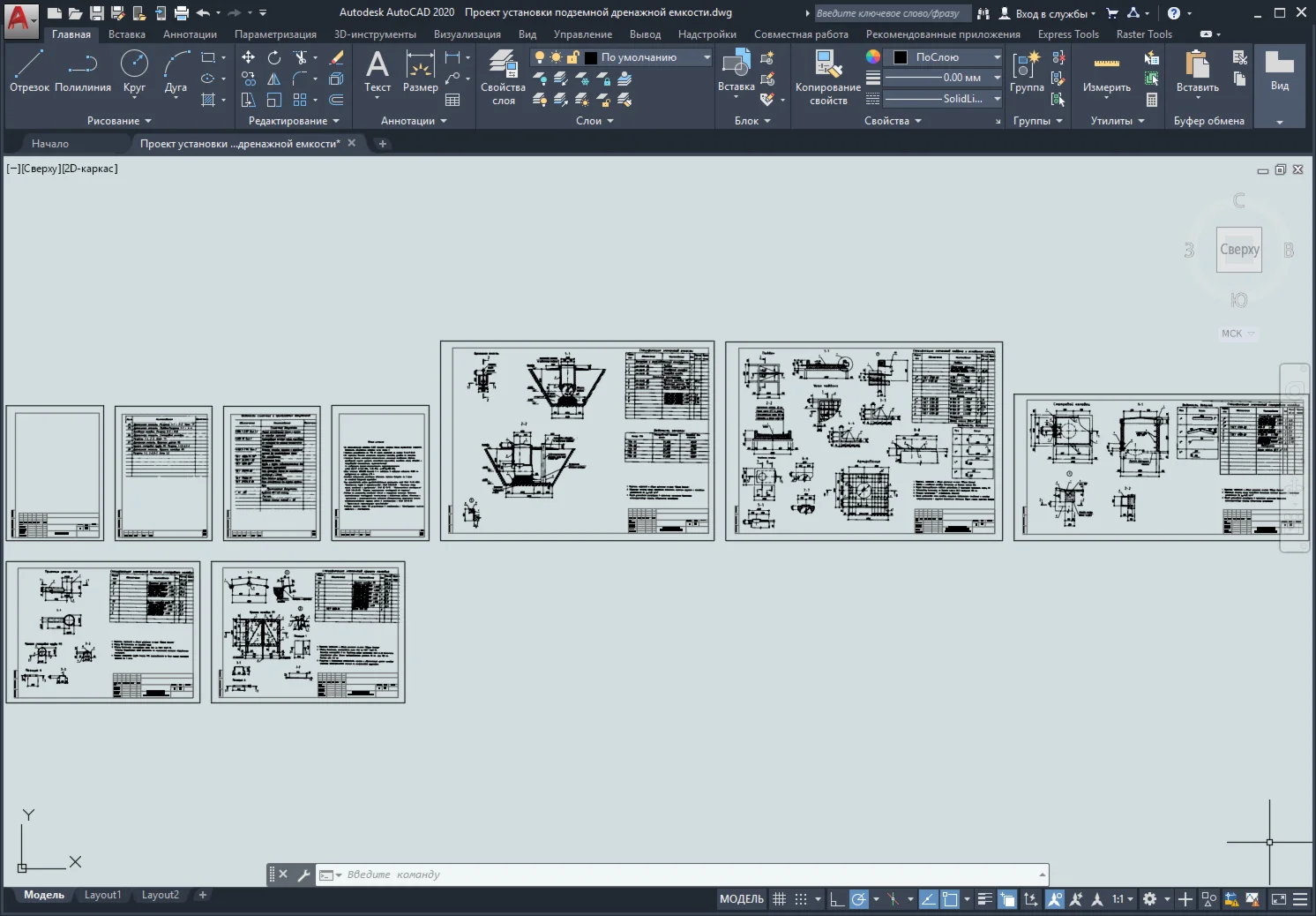Toggle annotation visibility in status bar

[1054, 899]
